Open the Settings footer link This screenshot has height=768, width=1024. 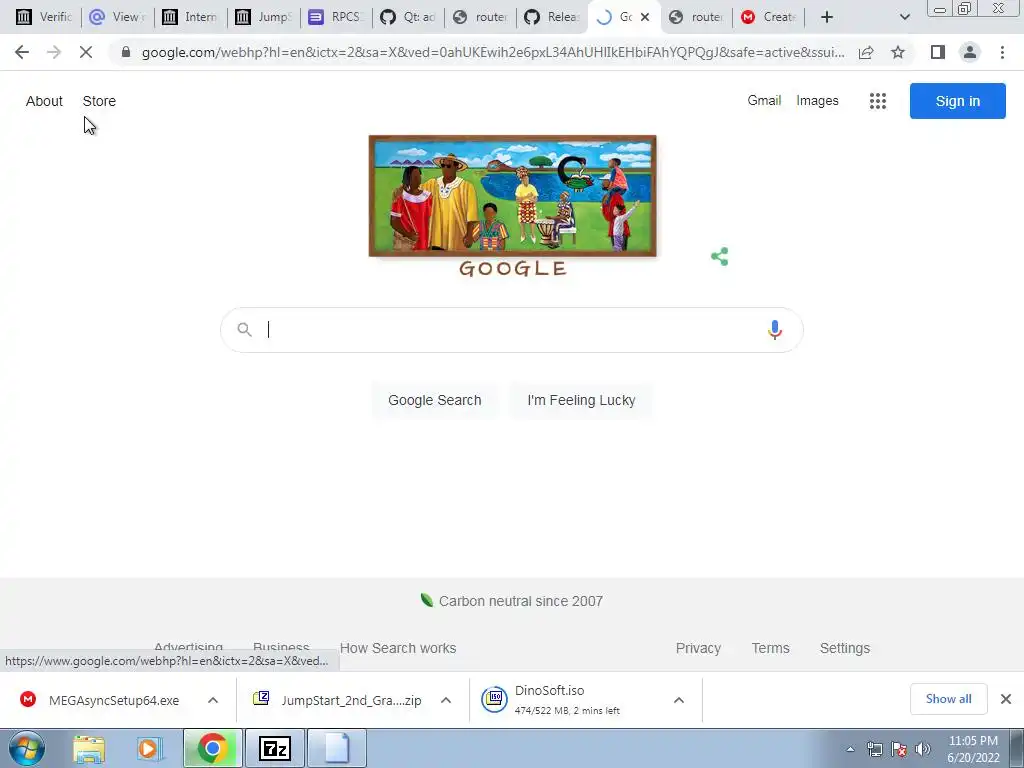(x=844, y=648)
